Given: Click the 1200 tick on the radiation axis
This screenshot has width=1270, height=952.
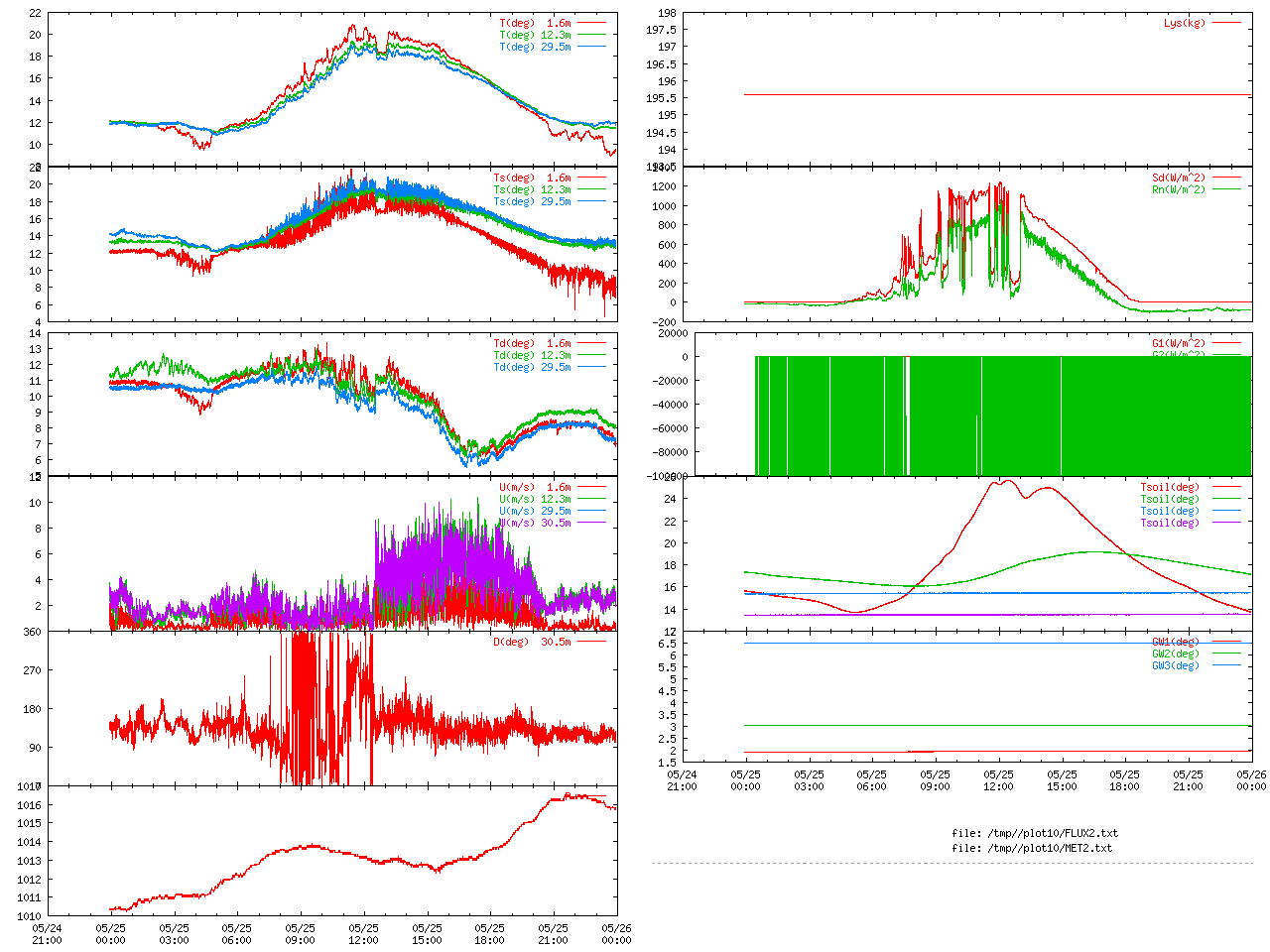Looking at the screenshot, I should point(664,186).
